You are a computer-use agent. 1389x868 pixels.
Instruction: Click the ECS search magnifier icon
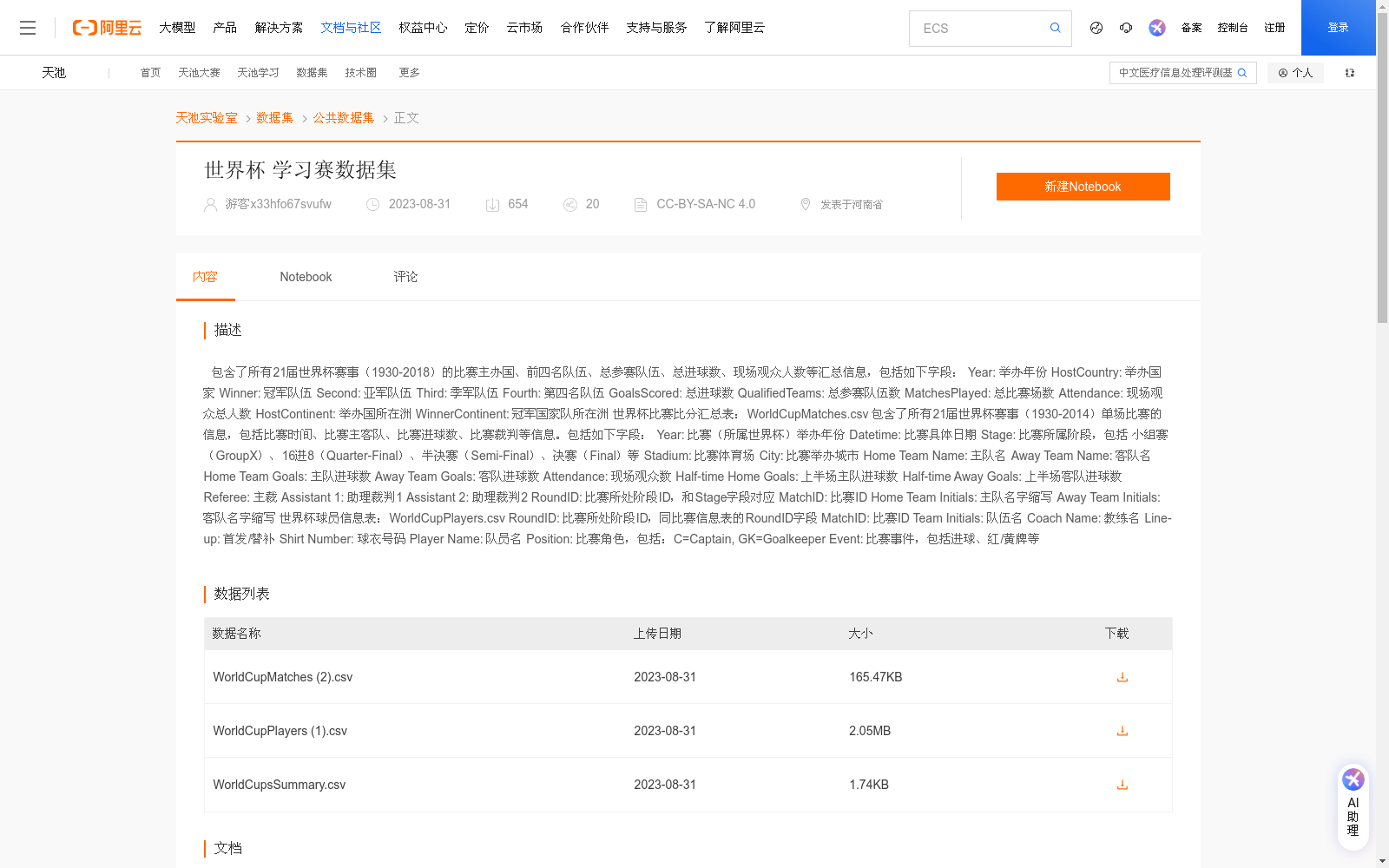click(1056, 28)
